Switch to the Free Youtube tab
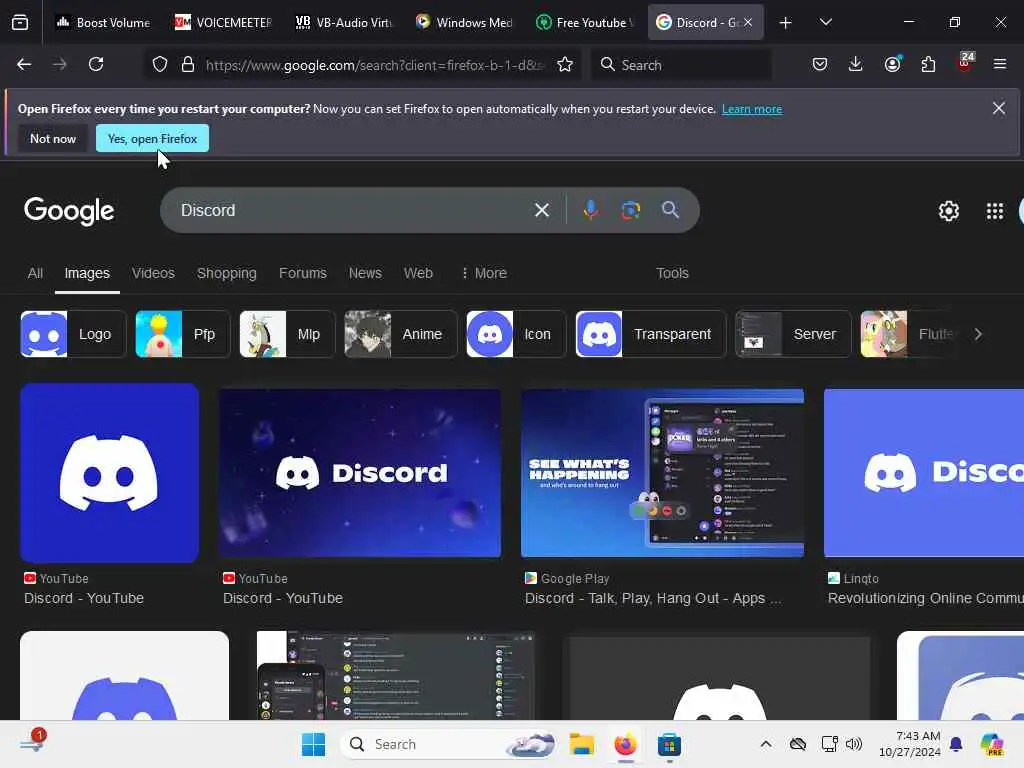1024x768 pixels. click(584, 23)
